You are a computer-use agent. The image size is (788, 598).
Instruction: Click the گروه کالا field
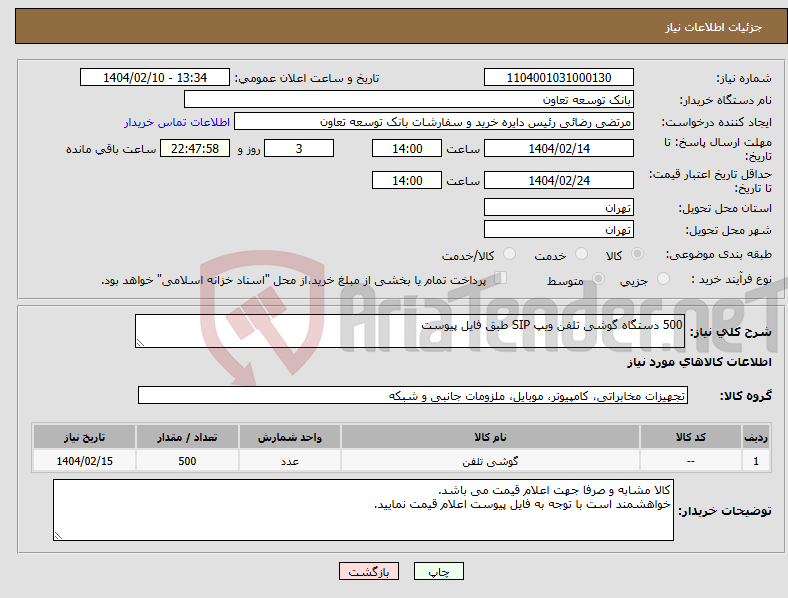[413, 395]
